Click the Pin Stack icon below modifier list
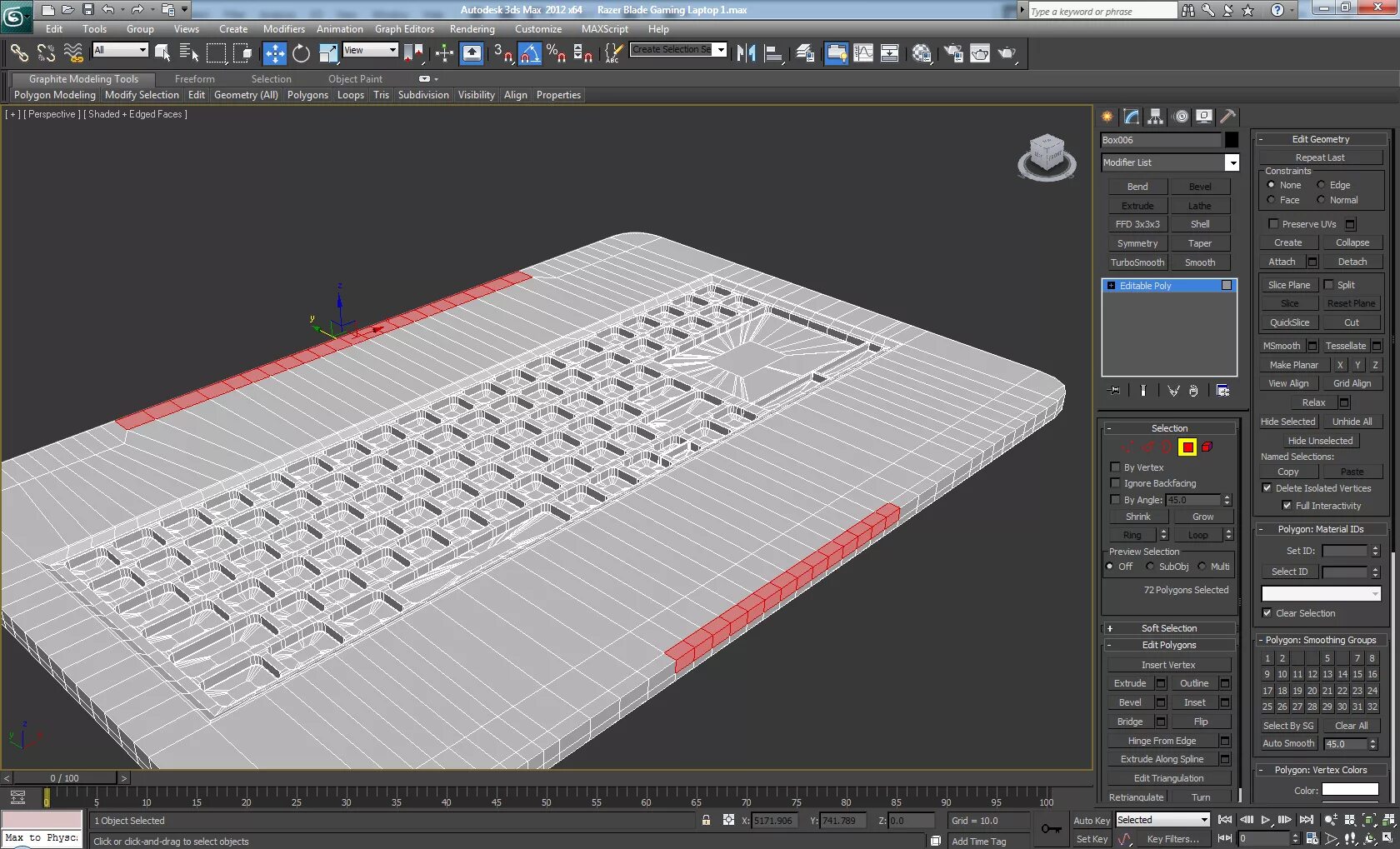 point(1112,390)
